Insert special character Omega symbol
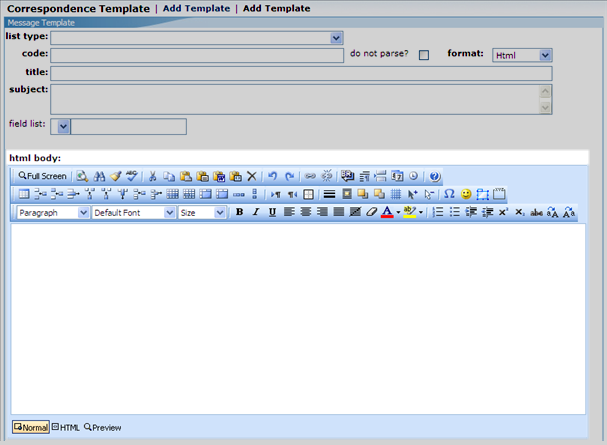Screen dimensions: 607x445 [x=449, y=194]
